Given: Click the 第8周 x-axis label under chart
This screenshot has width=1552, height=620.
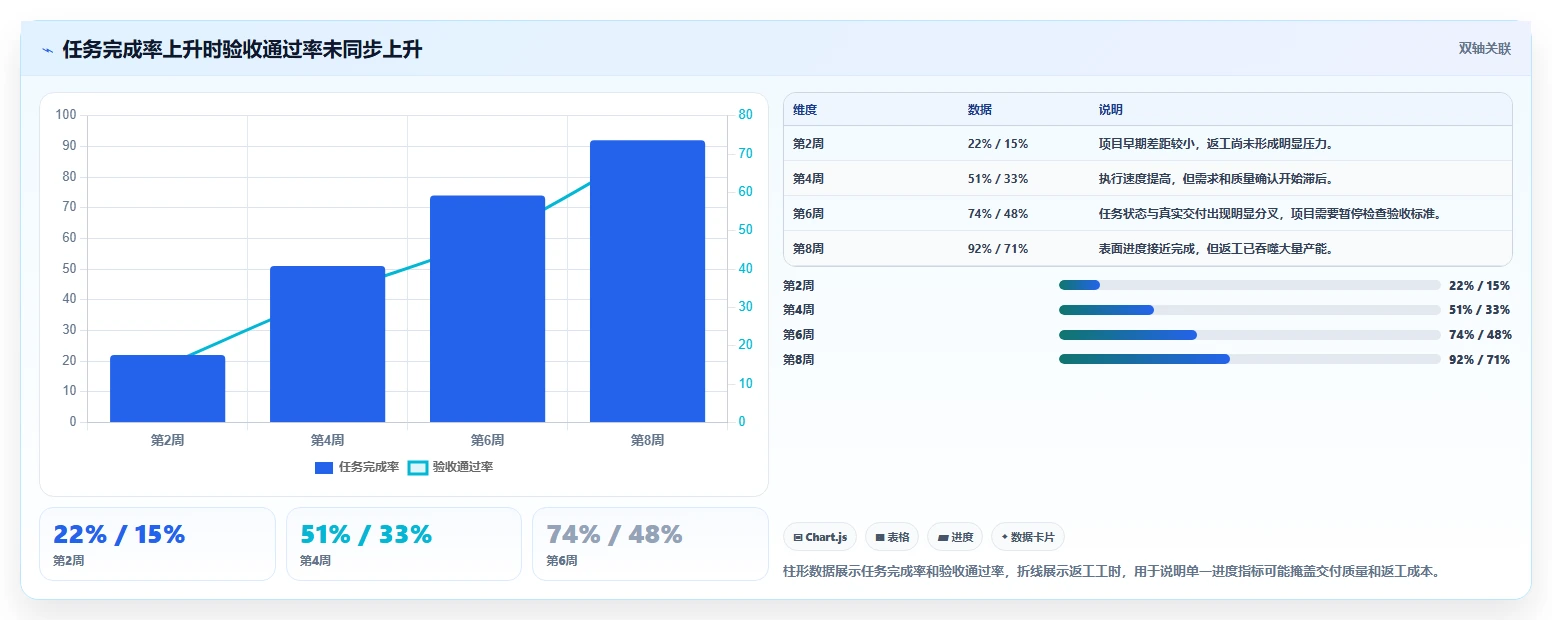Looking at the screenshot, I should click(x=647, y=440).
